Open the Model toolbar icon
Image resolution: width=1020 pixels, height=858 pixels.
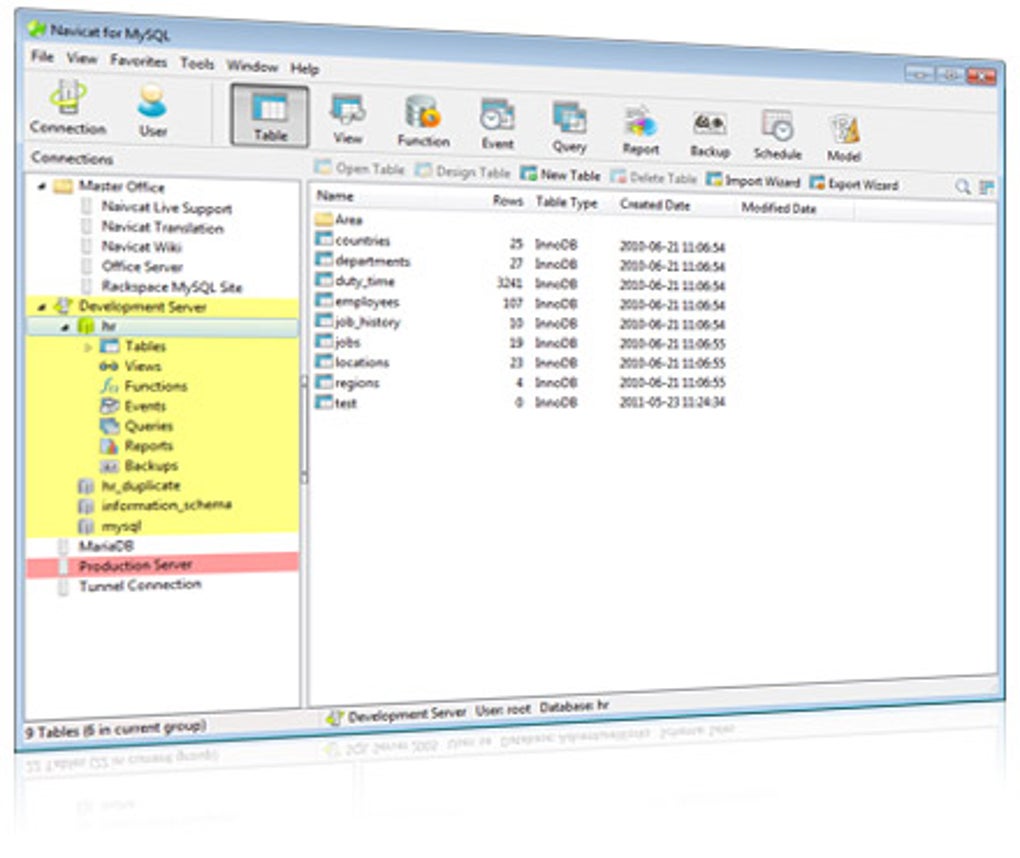844,138
